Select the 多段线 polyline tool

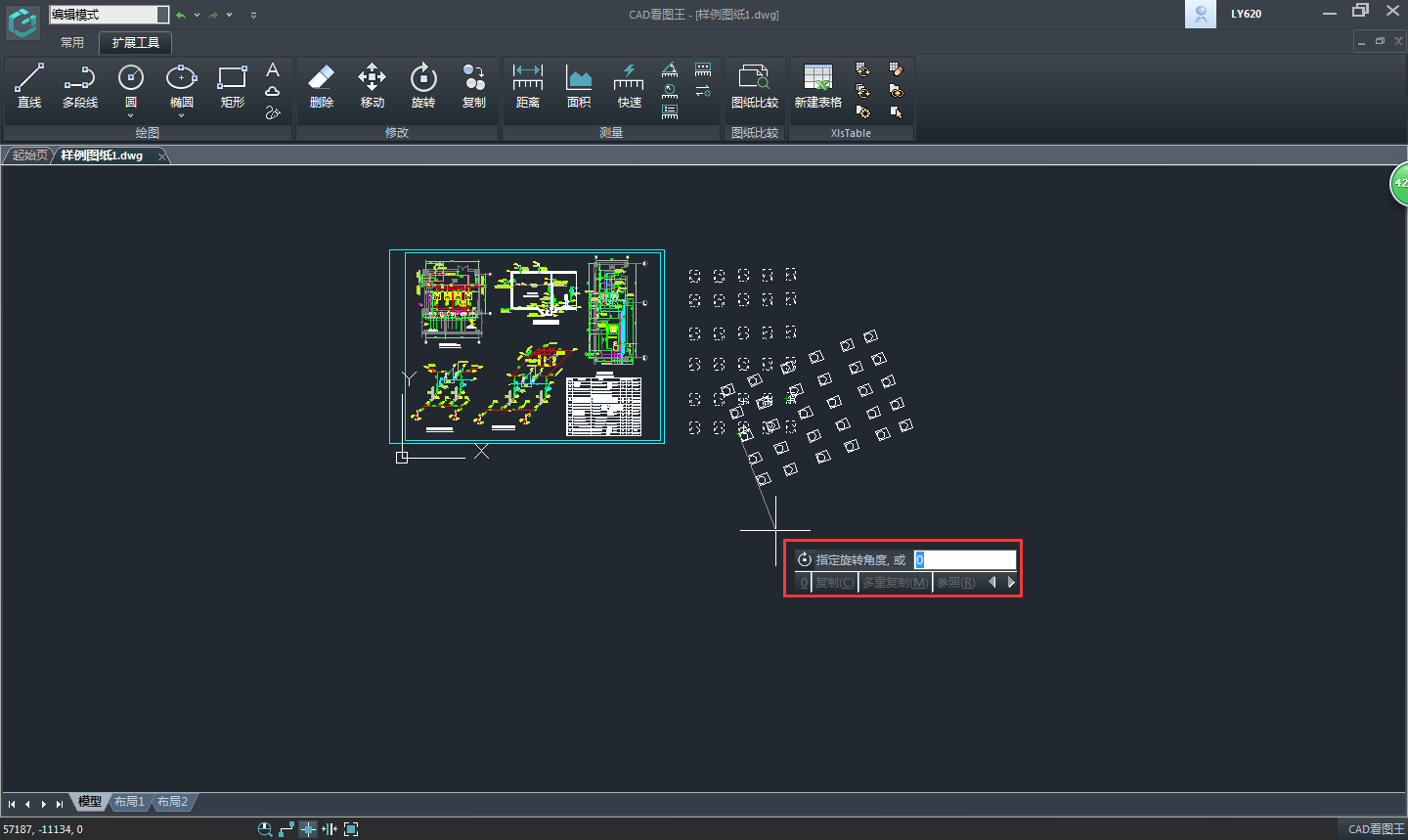(x=80, y=85)
